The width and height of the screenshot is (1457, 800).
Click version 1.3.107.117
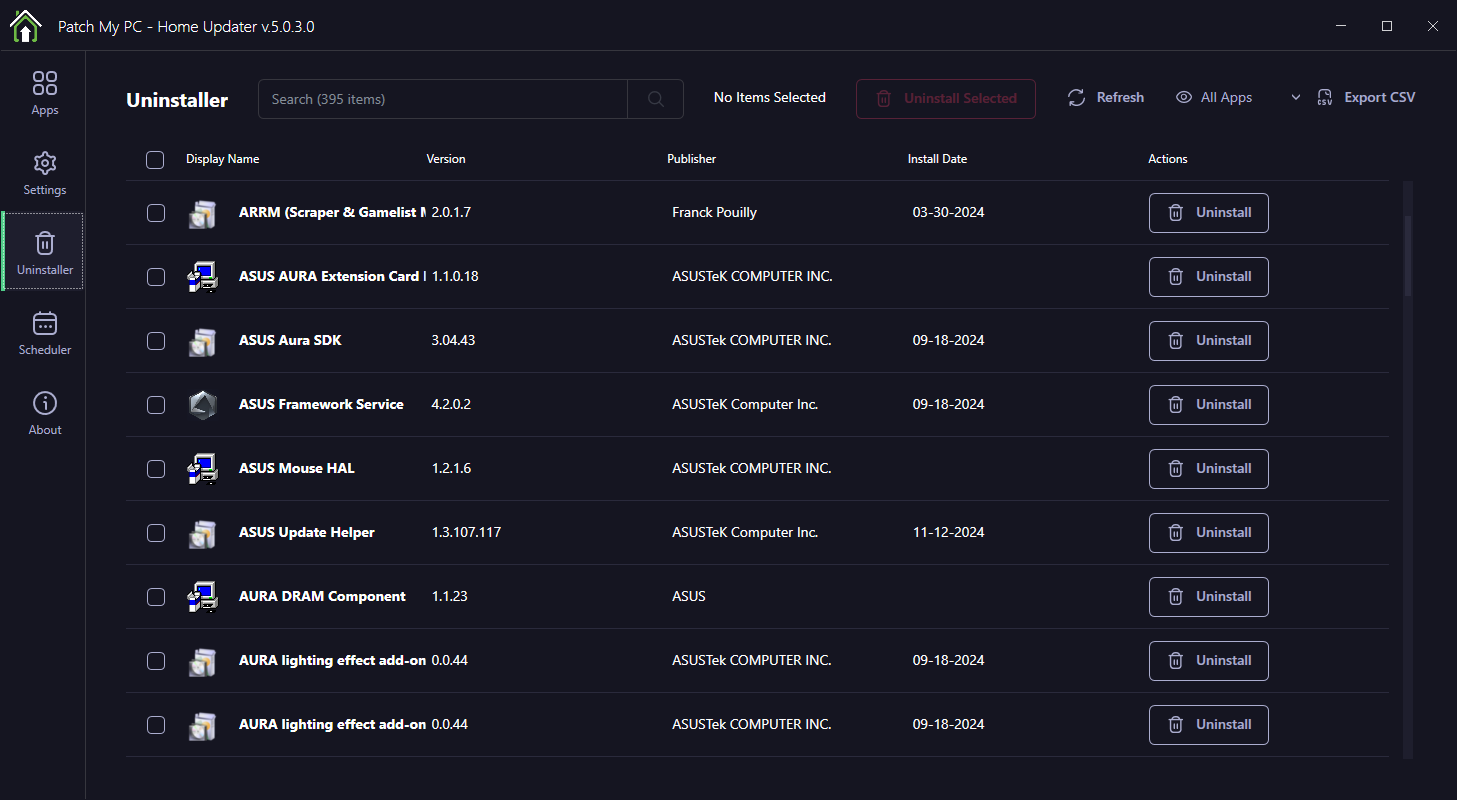tap(466, 532)
